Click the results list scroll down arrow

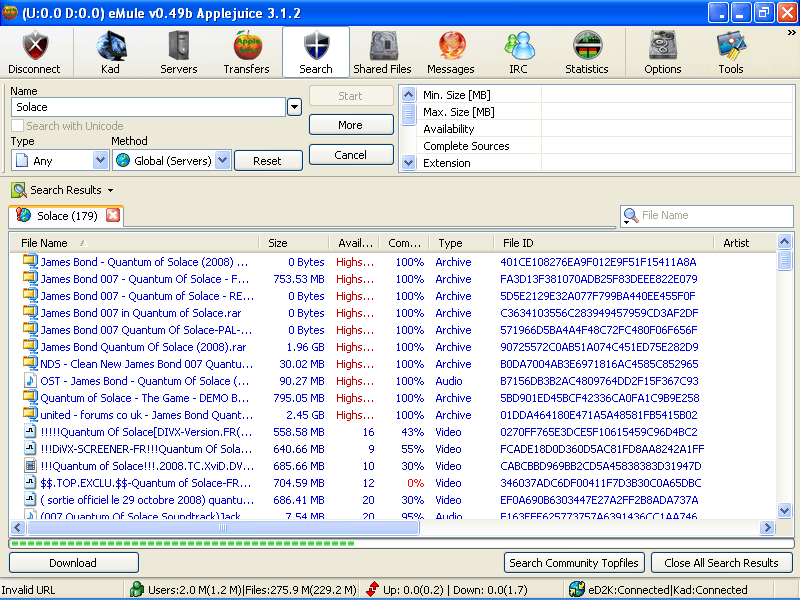pyautogui.click(x=784, y=509)
